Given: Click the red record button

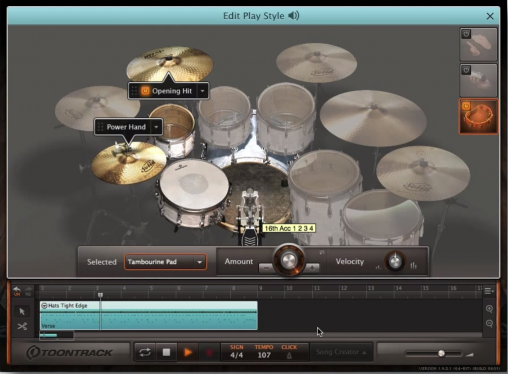Looking at the screenshot, I should click(209, 352).
